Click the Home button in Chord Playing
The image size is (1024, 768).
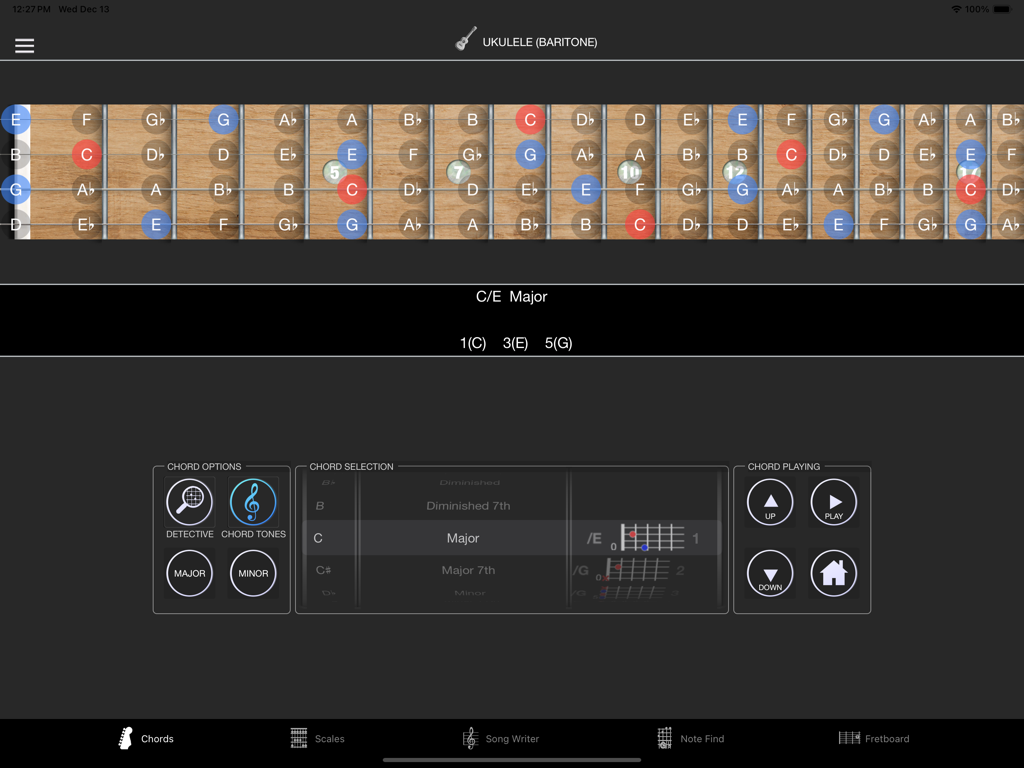tap(833, 573)
